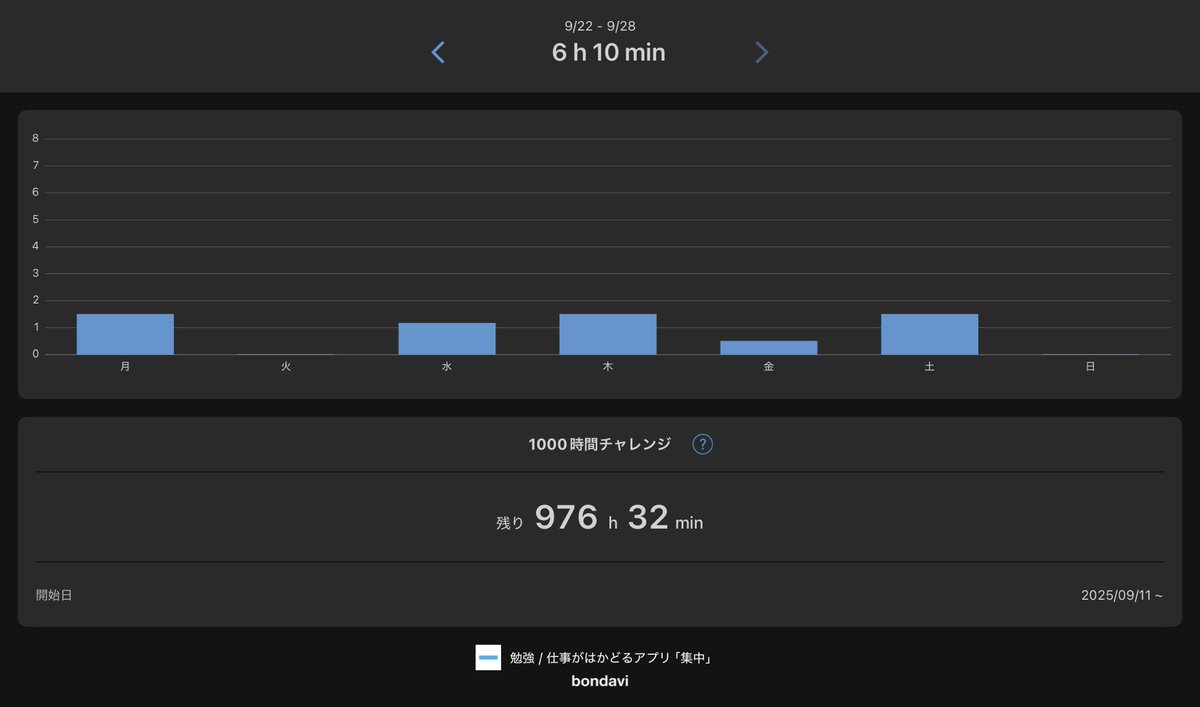
Task: Click the y-axis value 5
Action: tap(36, 219)
